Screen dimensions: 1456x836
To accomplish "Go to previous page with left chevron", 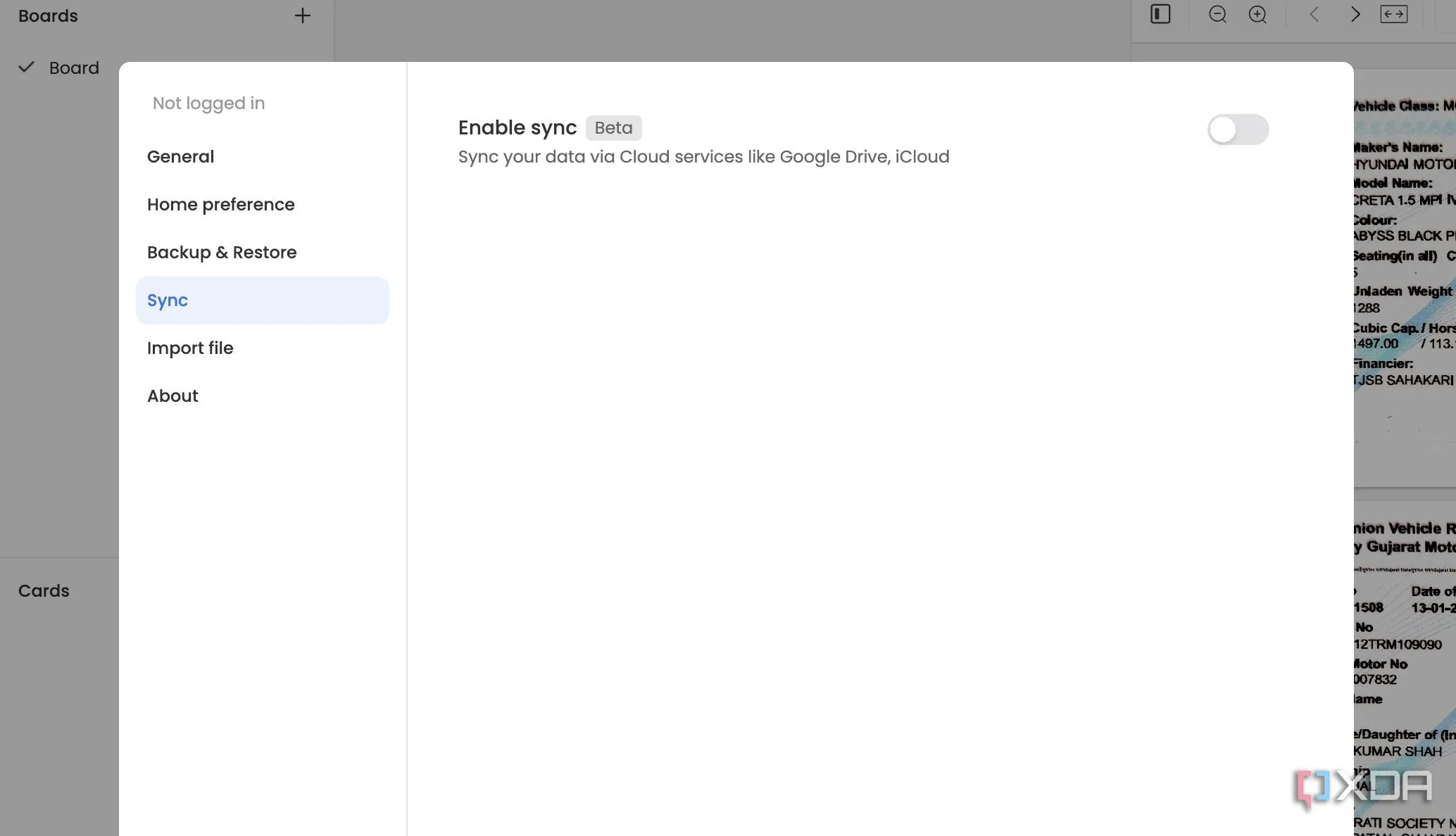I will (1314, 14).
